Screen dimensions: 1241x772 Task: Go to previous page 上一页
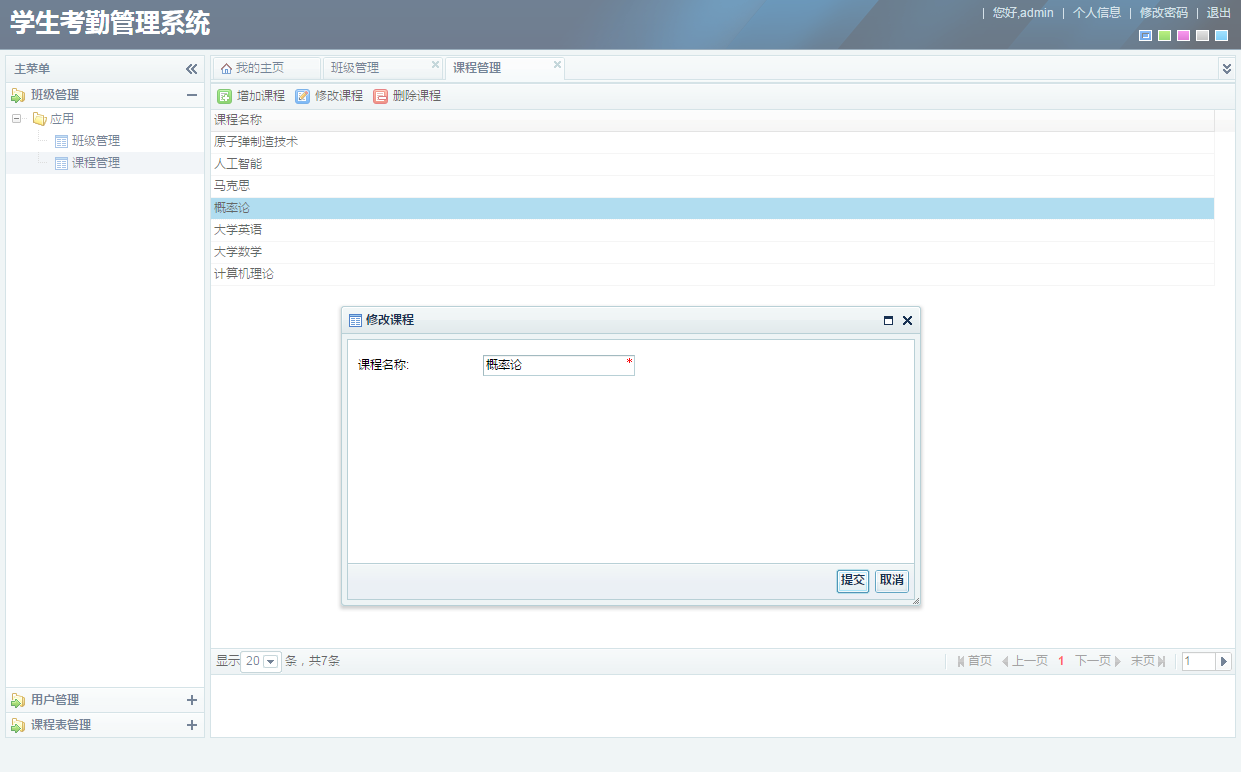tap(1024, 661)
